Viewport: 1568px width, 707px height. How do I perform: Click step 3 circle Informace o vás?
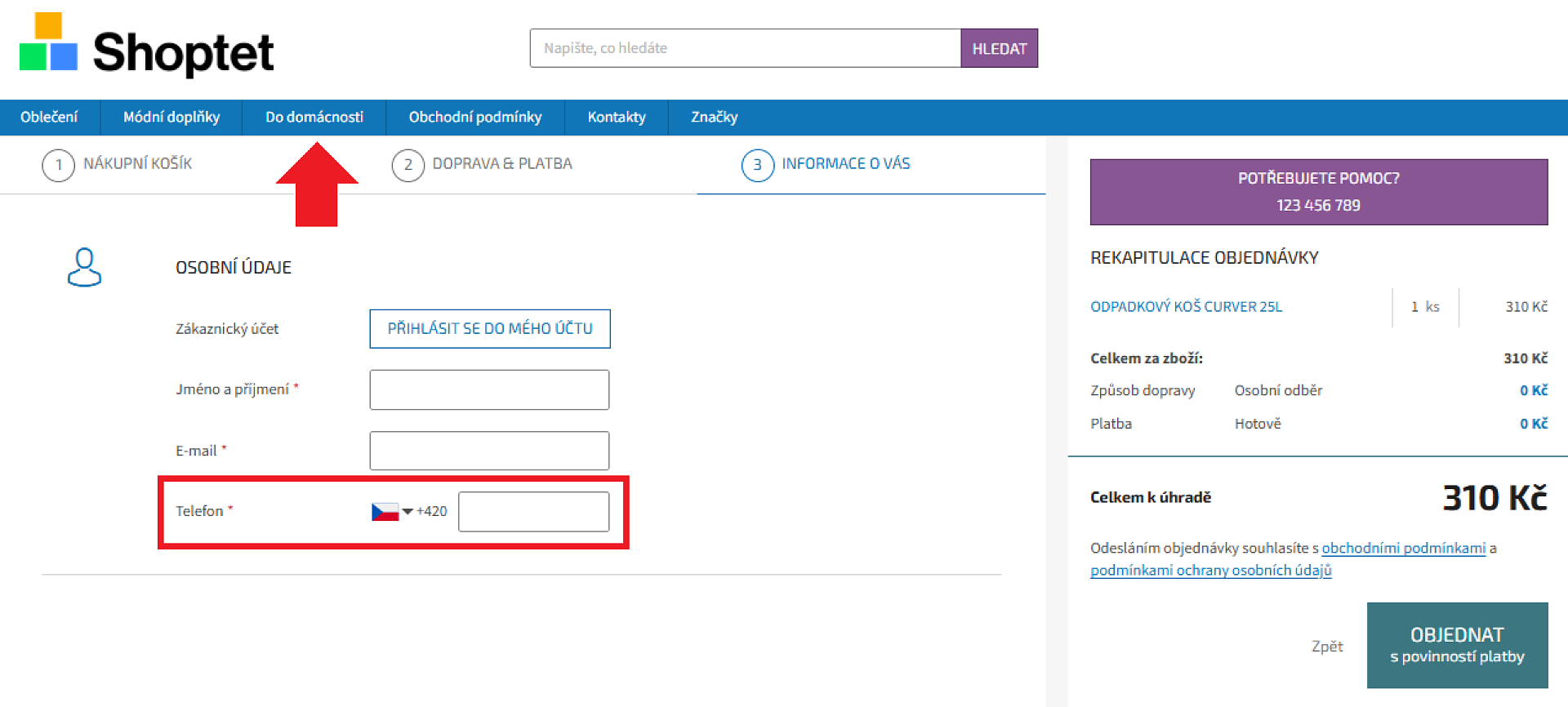pyautogui.click(x=757, y=165)
